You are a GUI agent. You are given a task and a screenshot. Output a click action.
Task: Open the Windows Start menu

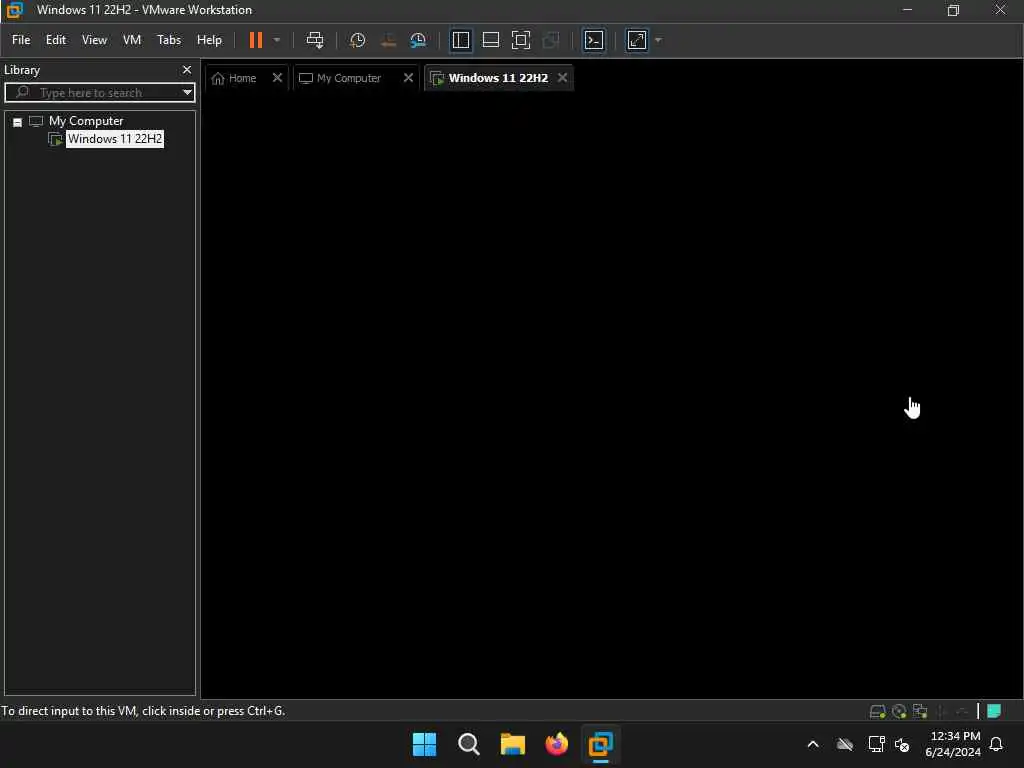click(424, 744)
